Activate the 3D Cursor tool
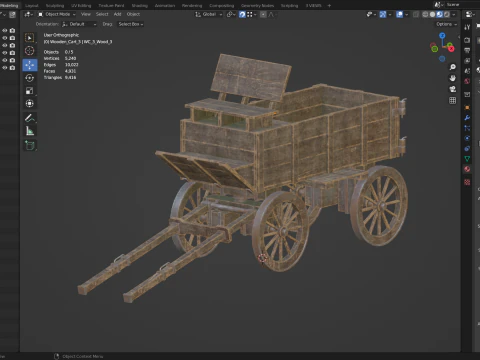The height and width of the screenshot is (360, 480). [x=30, y=51]
